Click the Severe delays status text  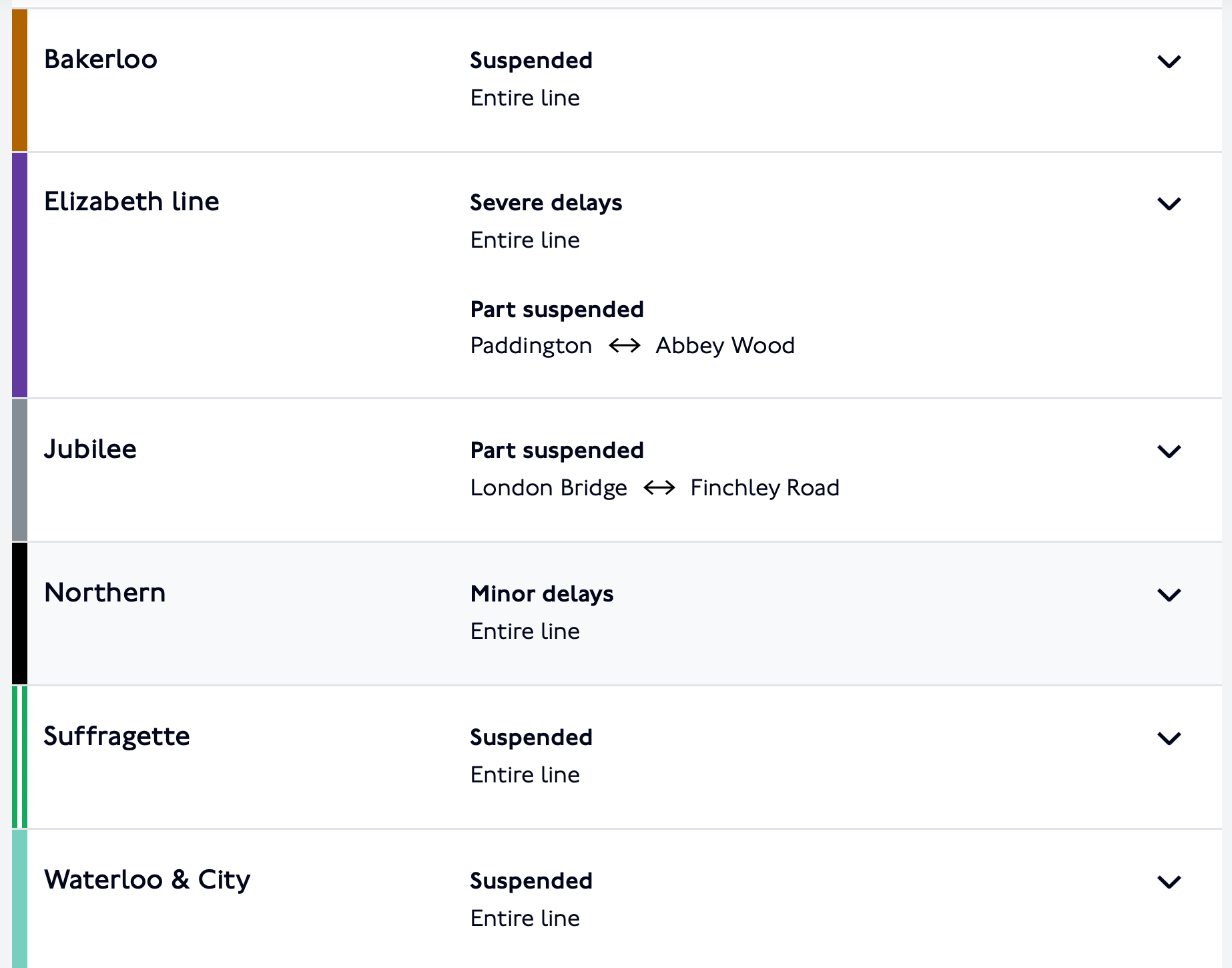546,203
